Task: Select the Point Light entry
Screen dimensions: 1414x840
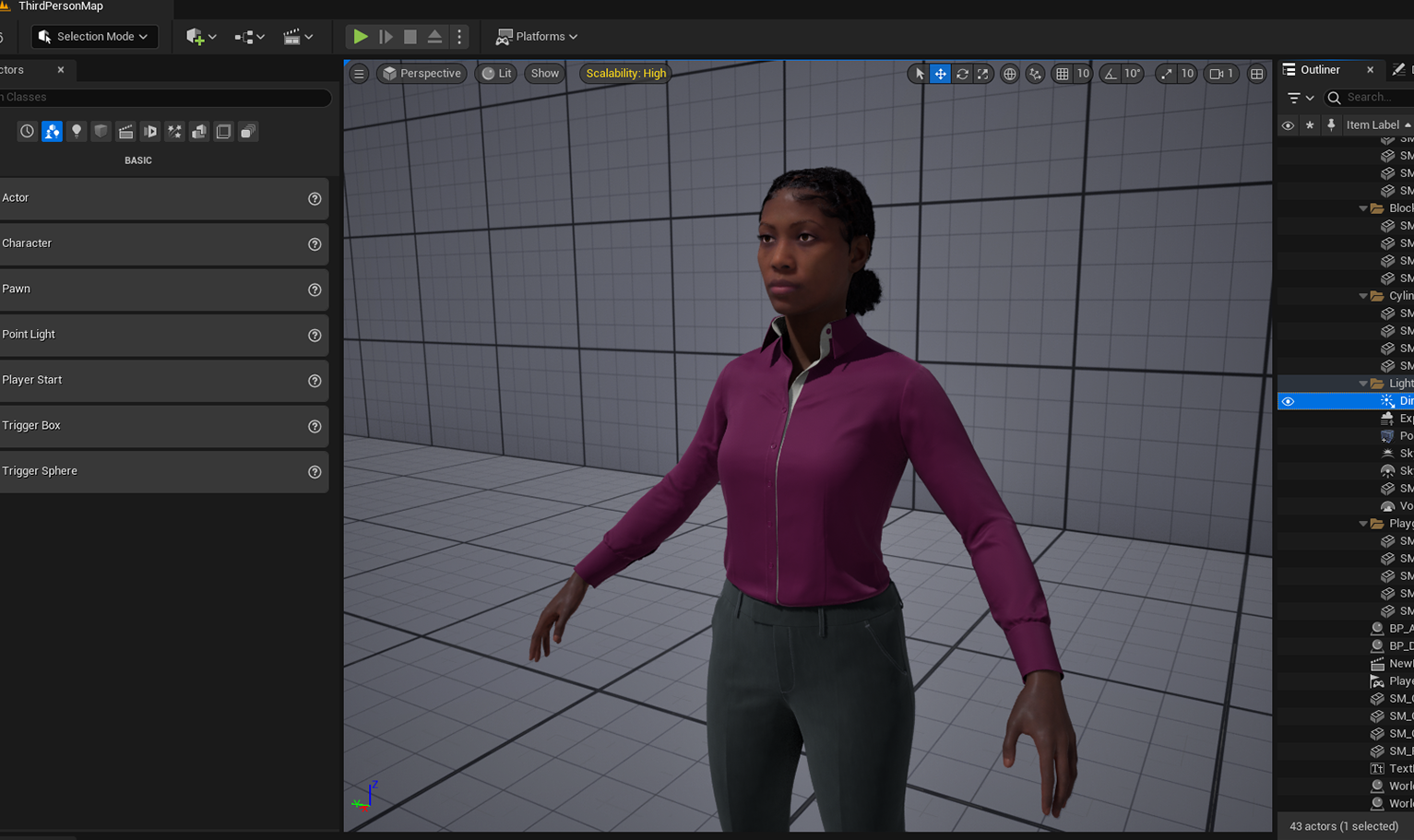Action: click(164, 335)
